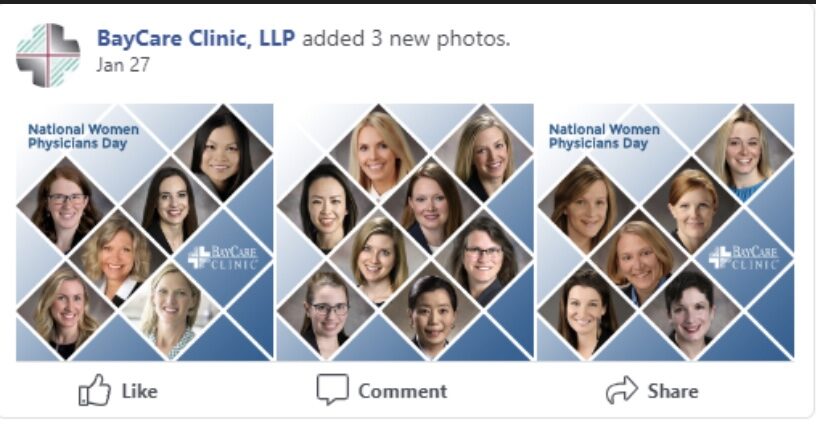This screenshot has width=816, height=431.
Task: Open the bottom-left diamond portrait of the right collage
Action: [x=587, y=311]
